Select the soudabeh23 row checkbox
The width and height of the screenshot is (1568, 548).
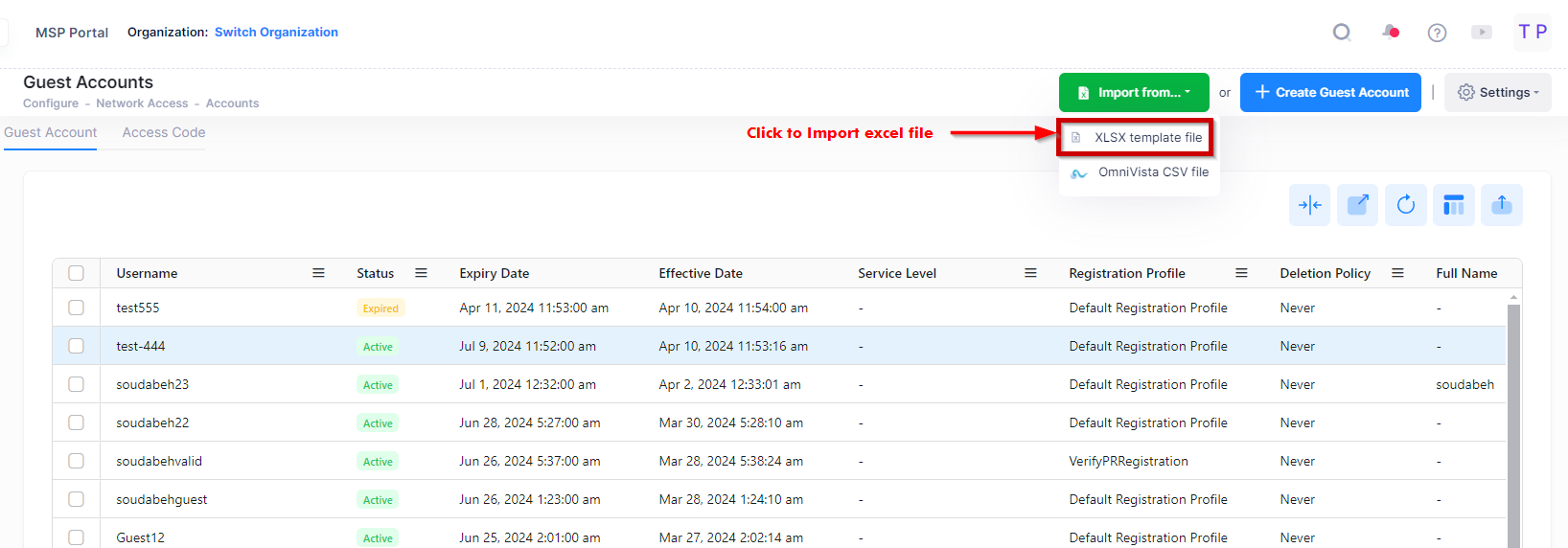pyautogui.click(x=77, y=384)
